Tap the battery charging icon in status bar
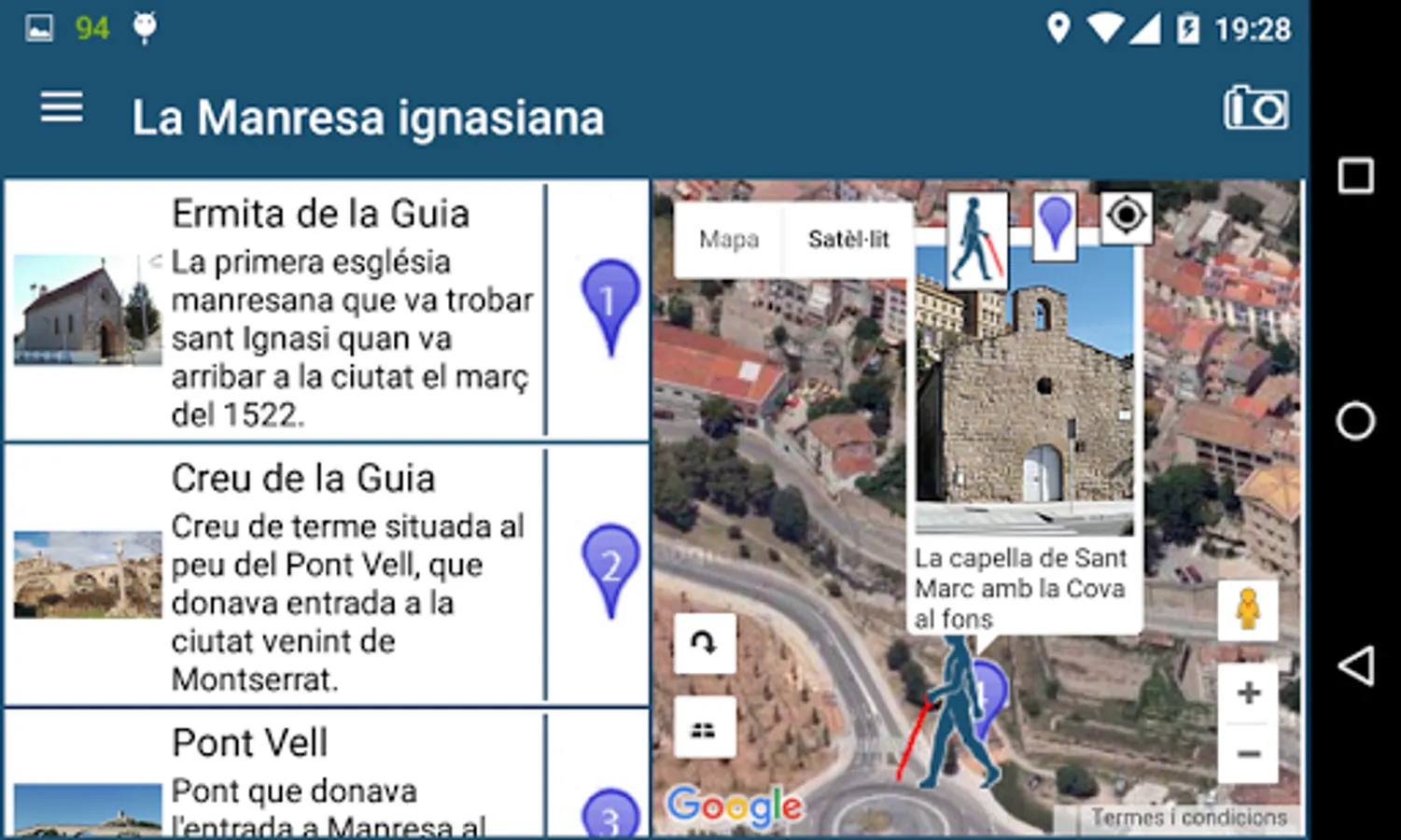The width and height of the screenshot is (1401, 840). (1187, 29)
